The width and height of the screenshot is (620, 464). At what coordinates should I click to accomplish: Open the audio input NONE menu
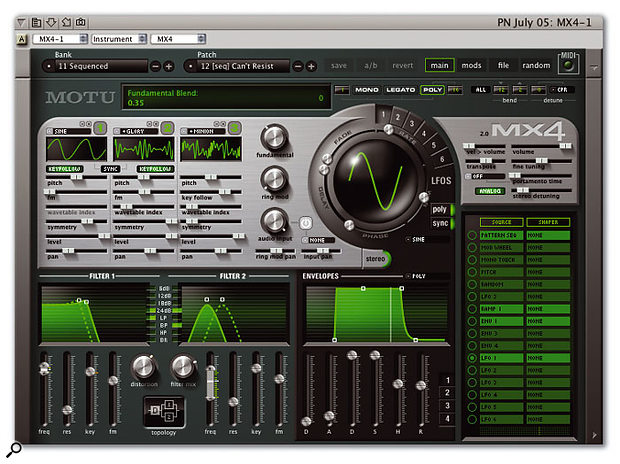click(319, 240)
